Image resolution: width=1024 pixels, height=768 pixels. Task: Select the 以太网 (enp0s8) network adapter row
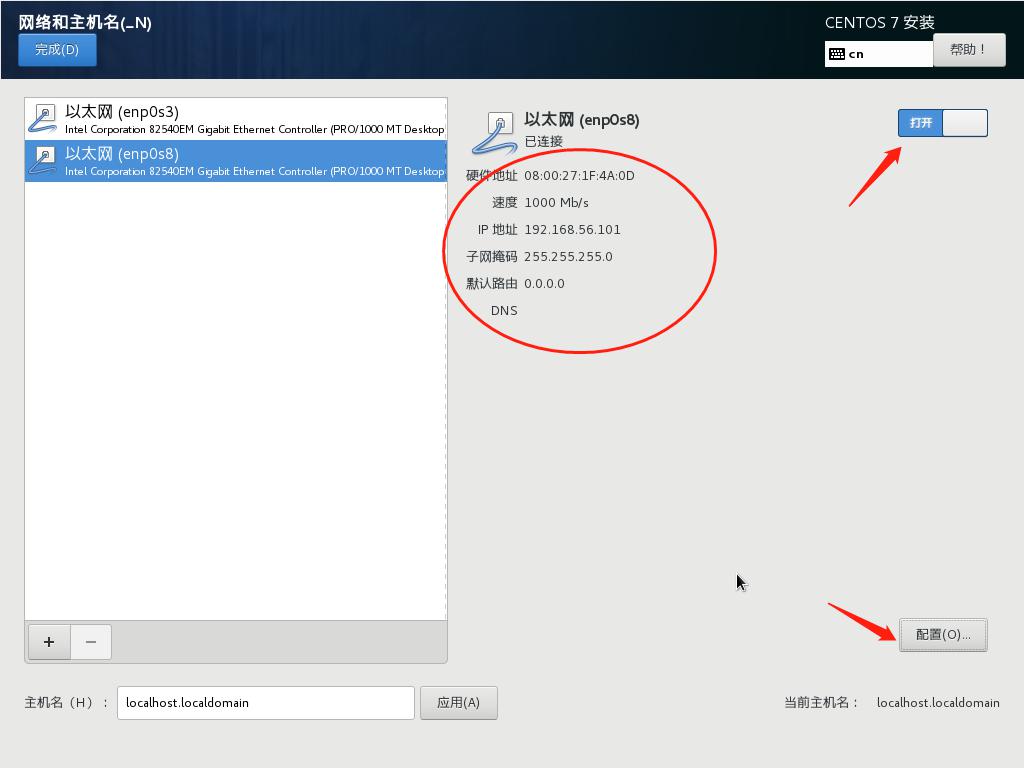coord(236,161)
